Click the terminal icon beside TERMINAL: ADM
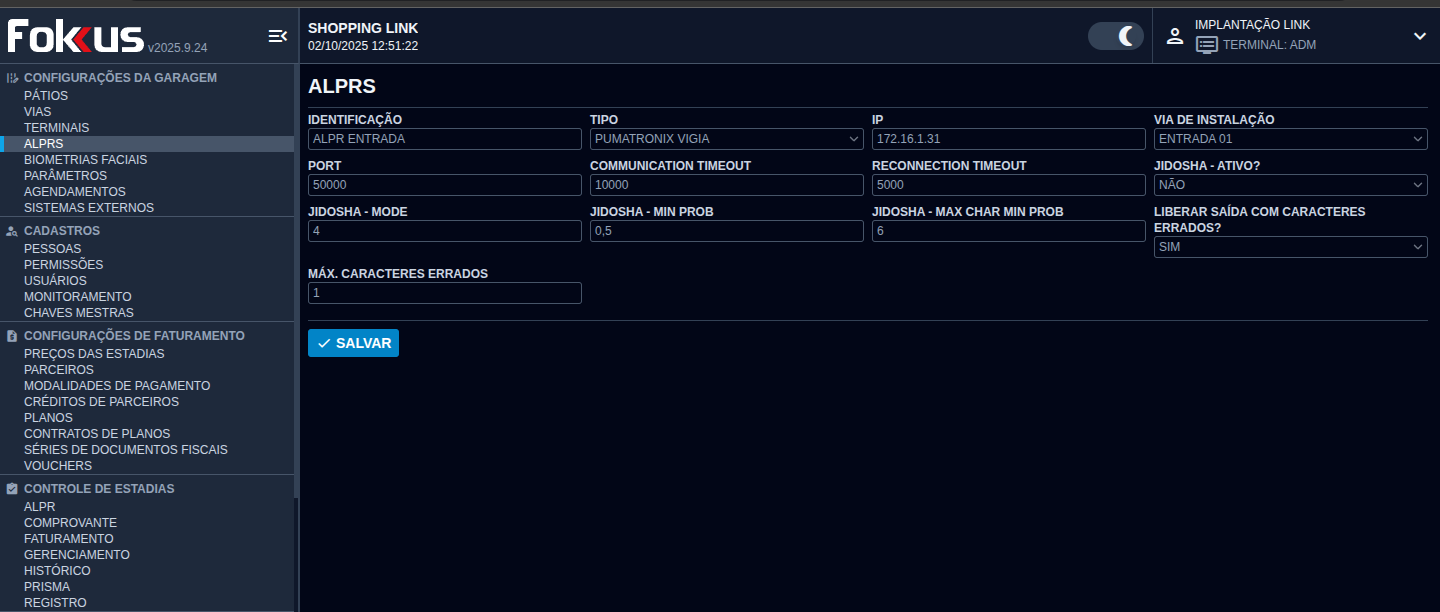The image size is (1440, 612). click(x=1207, y=45)
